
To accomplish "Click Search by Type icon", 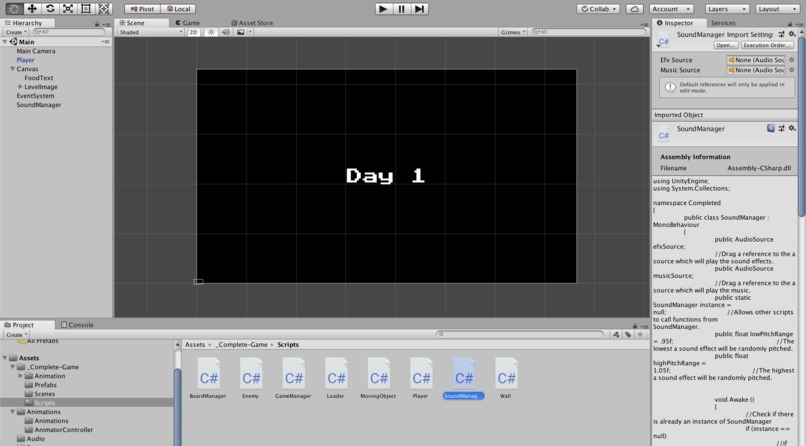I will pyautogui.click(x=616, y=334).
